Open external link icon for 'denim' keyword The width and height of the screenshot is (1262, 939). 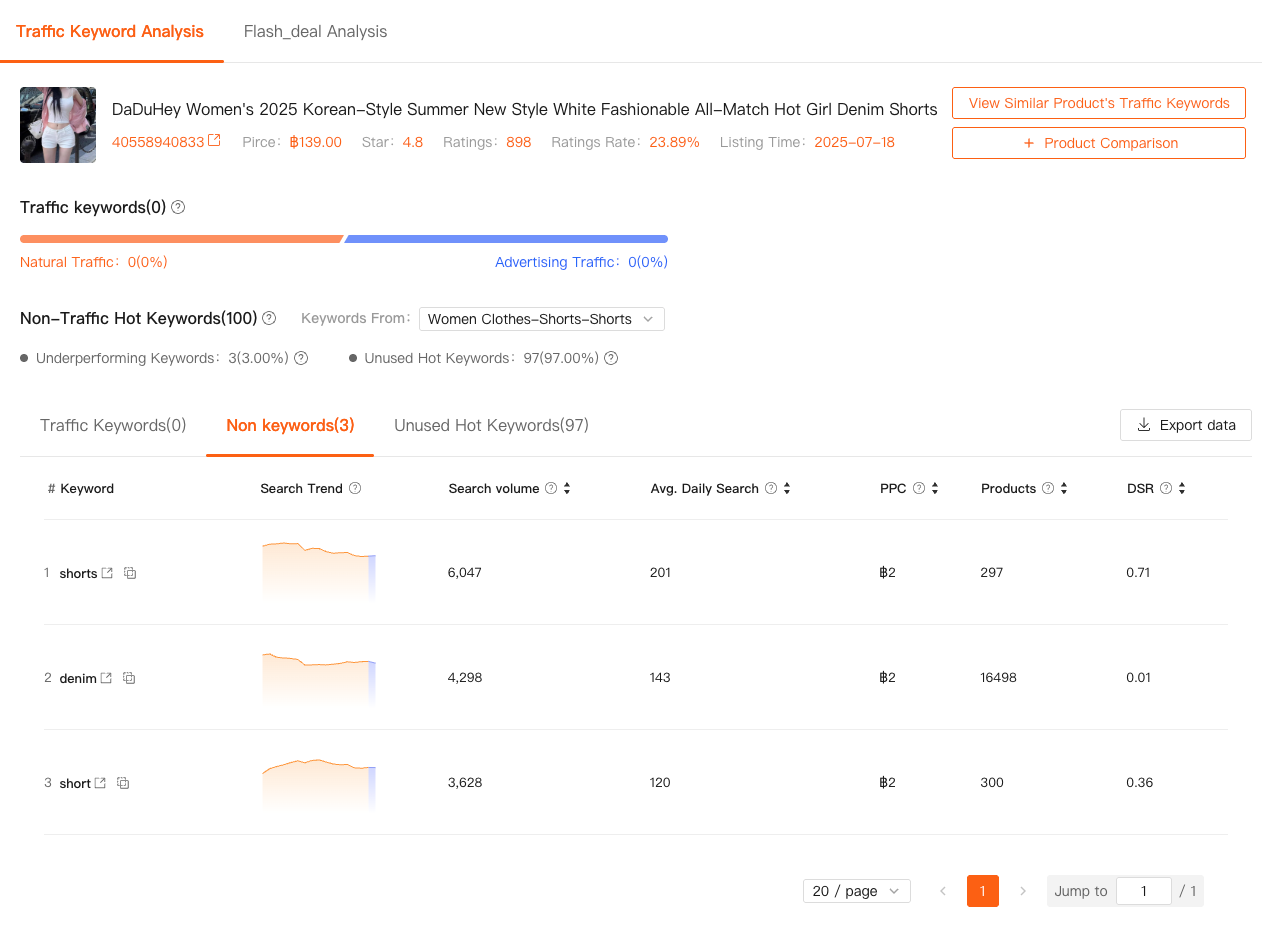(x=106, y=678)
